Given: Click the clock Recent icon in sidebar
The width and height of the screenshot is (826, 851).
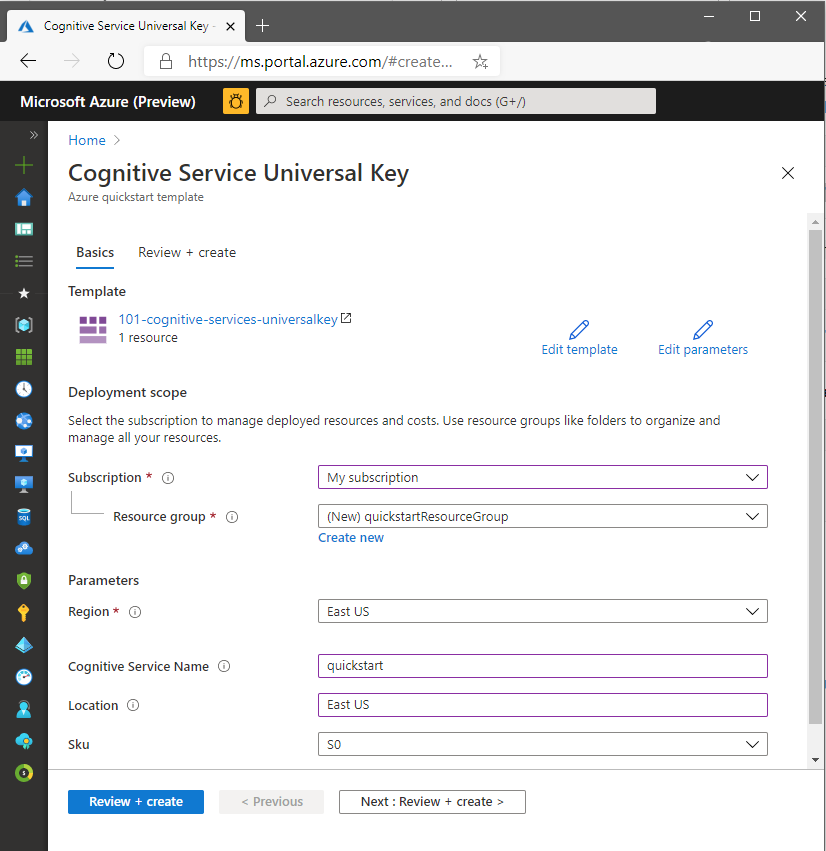Looking at the screenshot, I should [24, 389].
